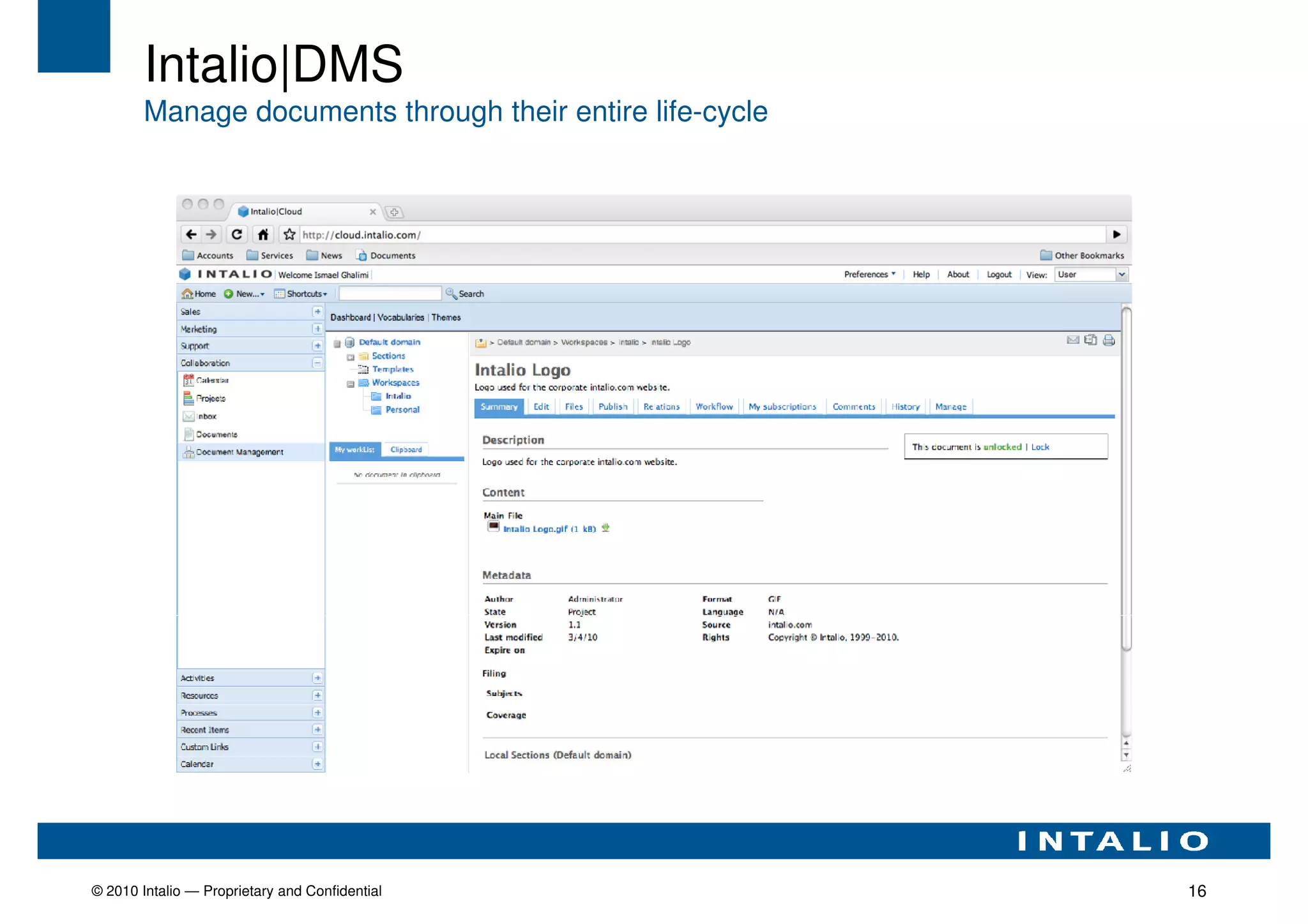
Task: Open Other Bookmarks folder
Action: 1082,255
